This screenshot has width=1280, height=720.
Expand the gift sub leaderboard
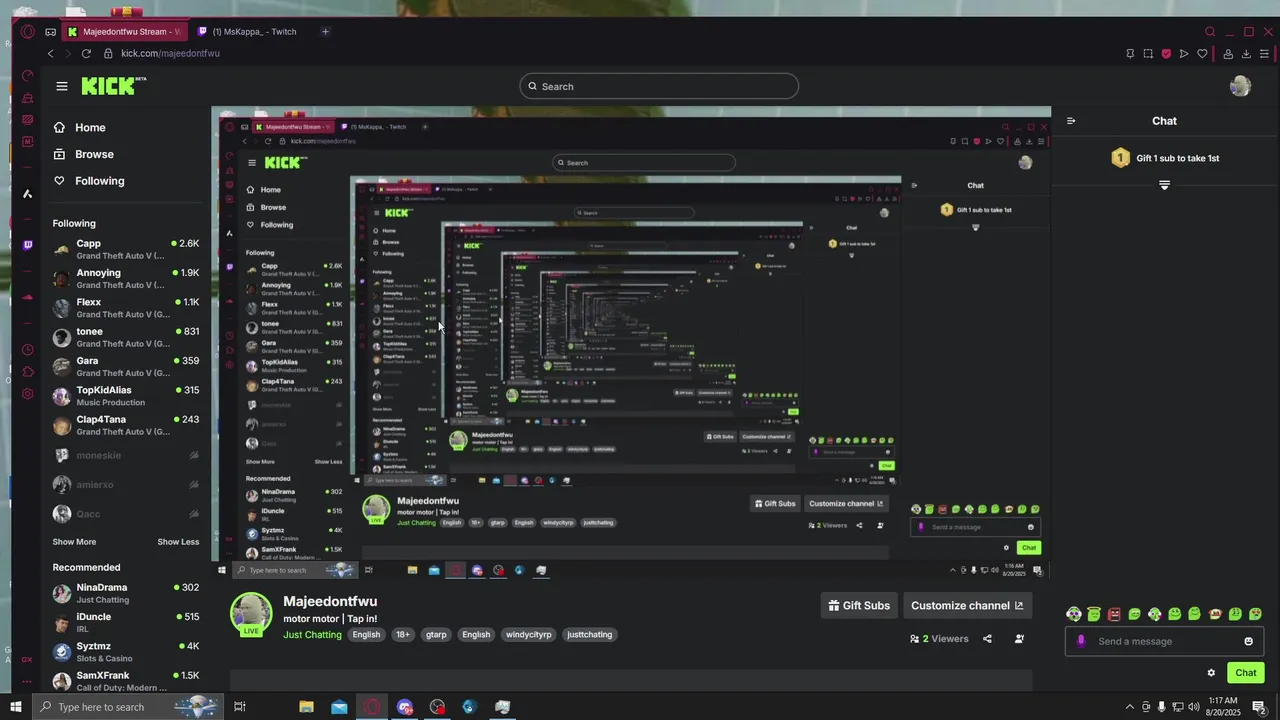1164,185
